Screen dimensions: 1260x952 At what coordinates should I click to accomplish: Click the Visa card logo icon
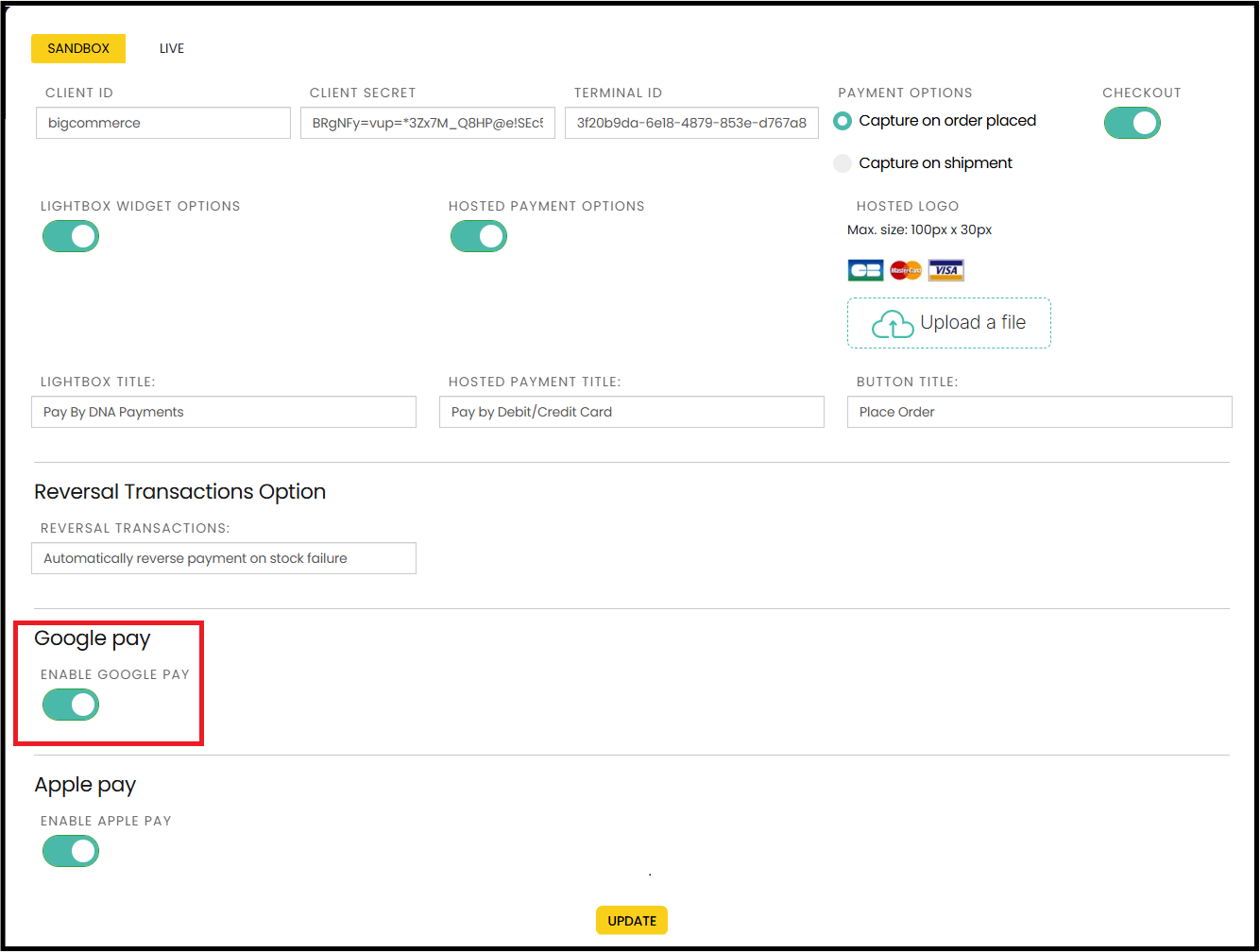tap(945, 270)
